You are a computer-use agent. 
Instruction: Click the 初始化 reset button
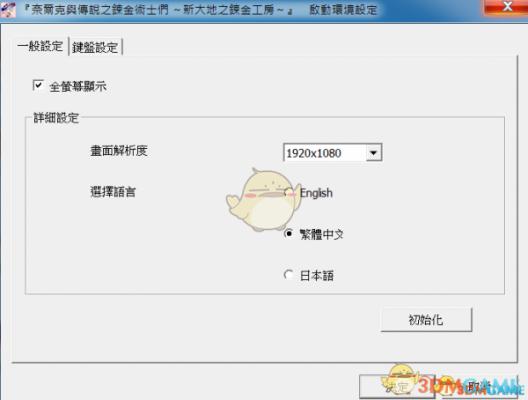pyautogui.click(x=426, y=320)
